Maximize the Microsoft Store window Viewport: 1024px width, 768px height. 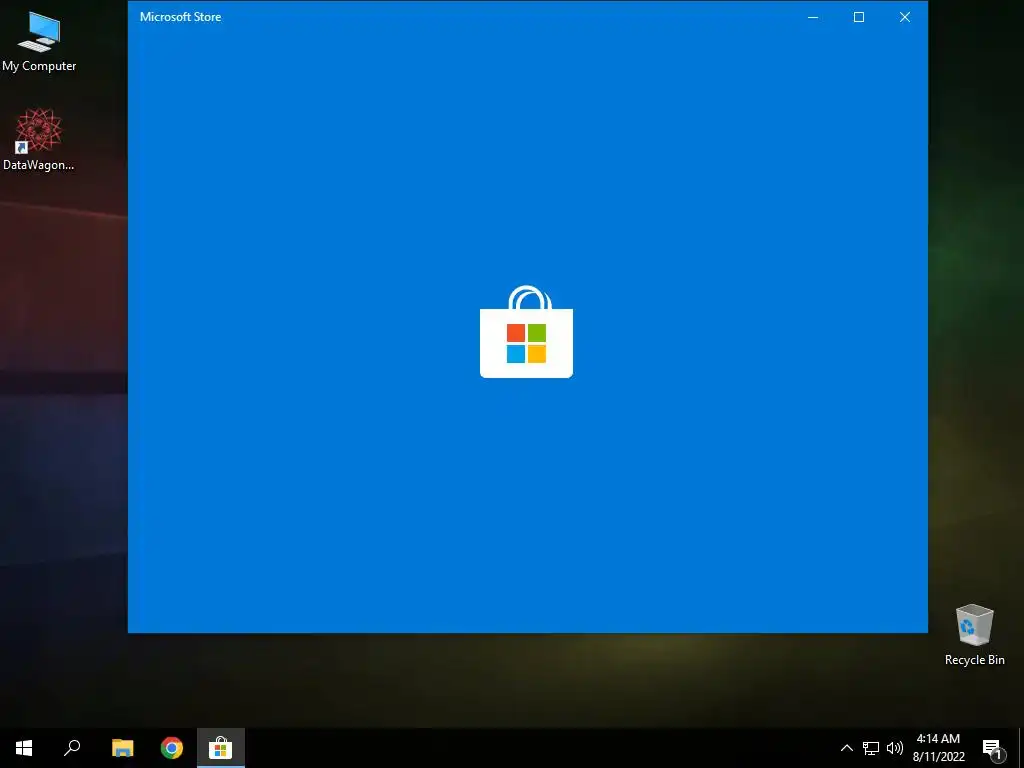(859, 17)
